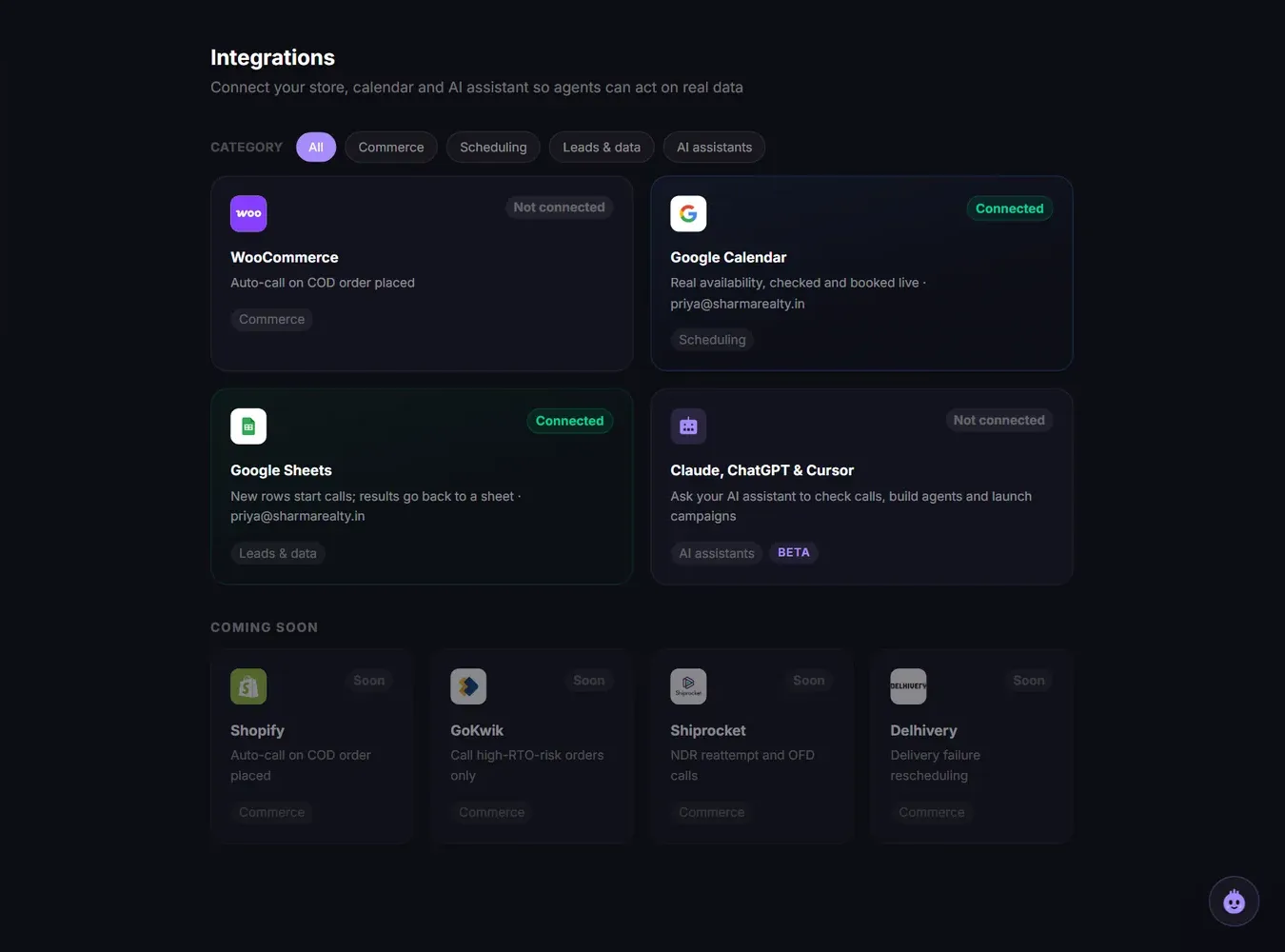
Task: Filter by Scheduling category
Action: pos(493,147)
